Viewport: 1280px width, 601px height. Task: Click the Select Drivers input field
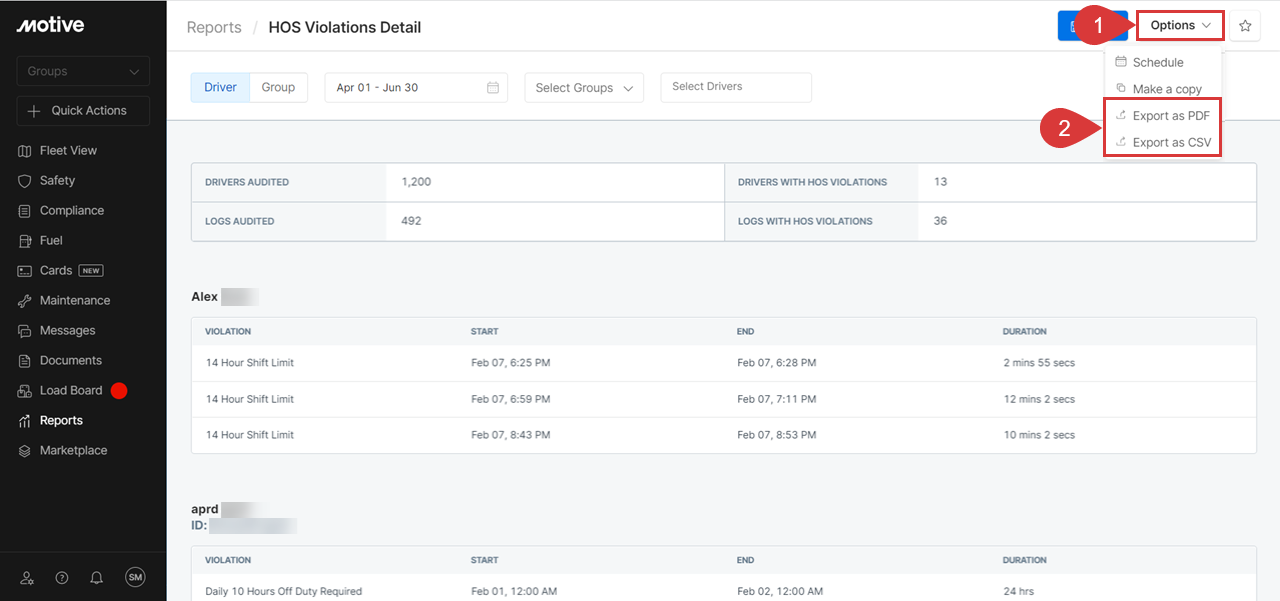[x=736, y=87]
